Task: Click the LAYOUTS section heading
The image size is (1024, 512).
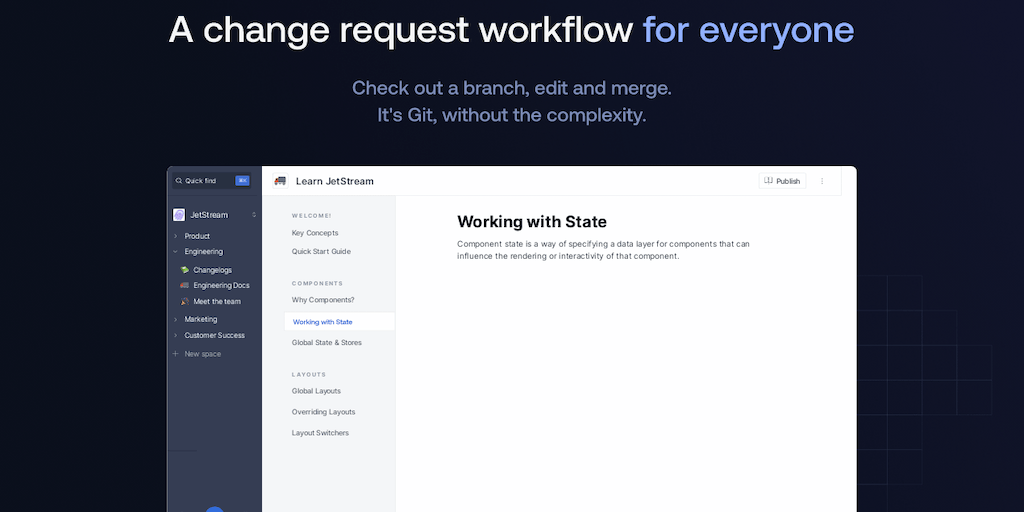Action: 309,375
